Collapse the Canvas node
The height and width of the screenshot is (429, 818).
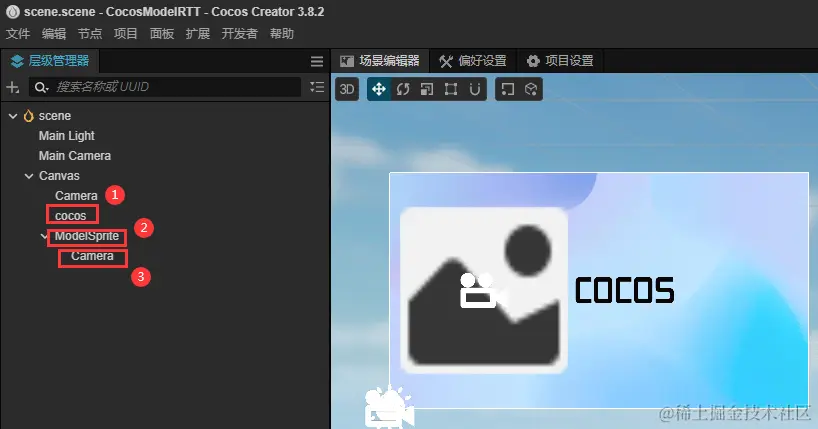(29, 176)
